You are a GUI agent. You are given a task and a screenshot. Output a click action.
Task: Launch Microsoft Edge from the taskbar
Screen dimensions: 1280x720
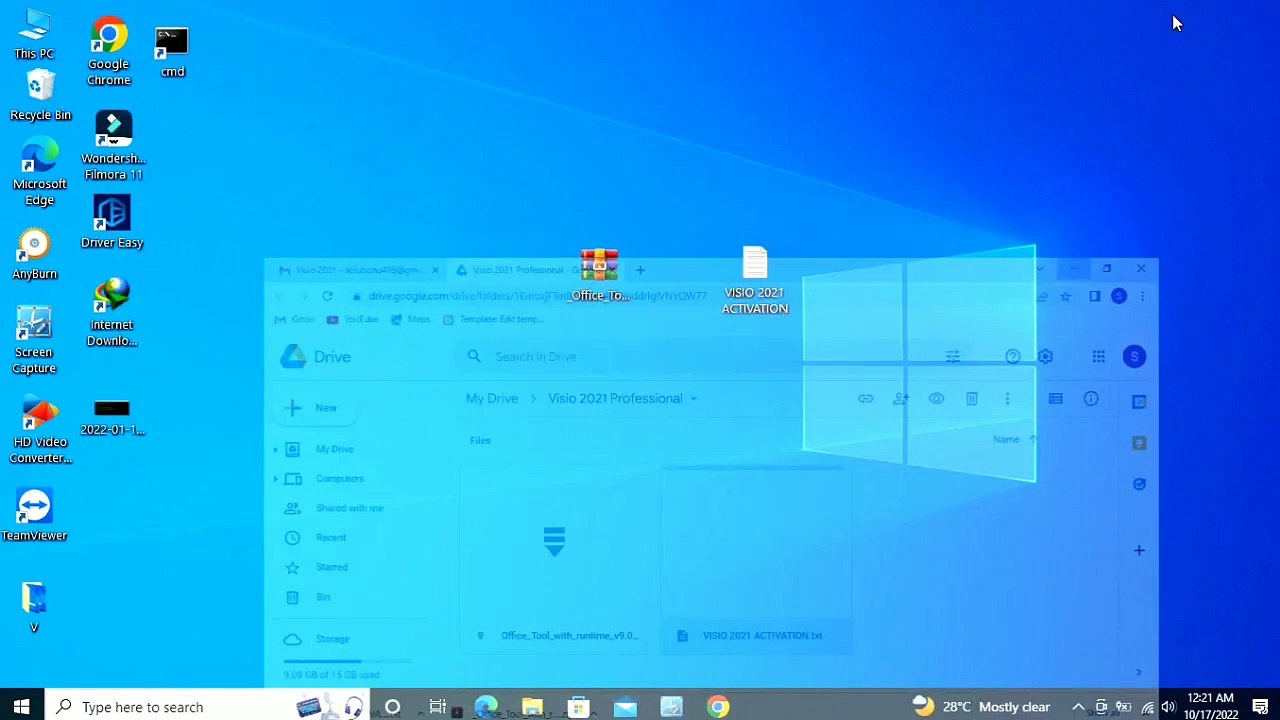(486, 707)
